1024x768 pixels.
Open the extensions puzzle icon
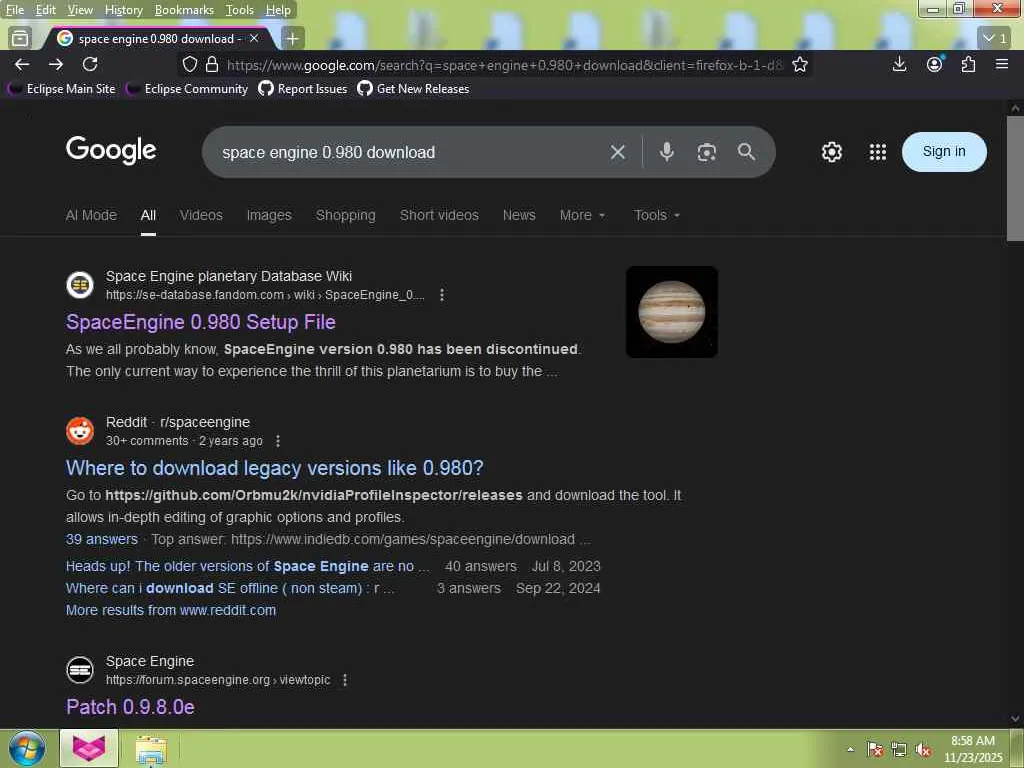click(x=968, y=64)
